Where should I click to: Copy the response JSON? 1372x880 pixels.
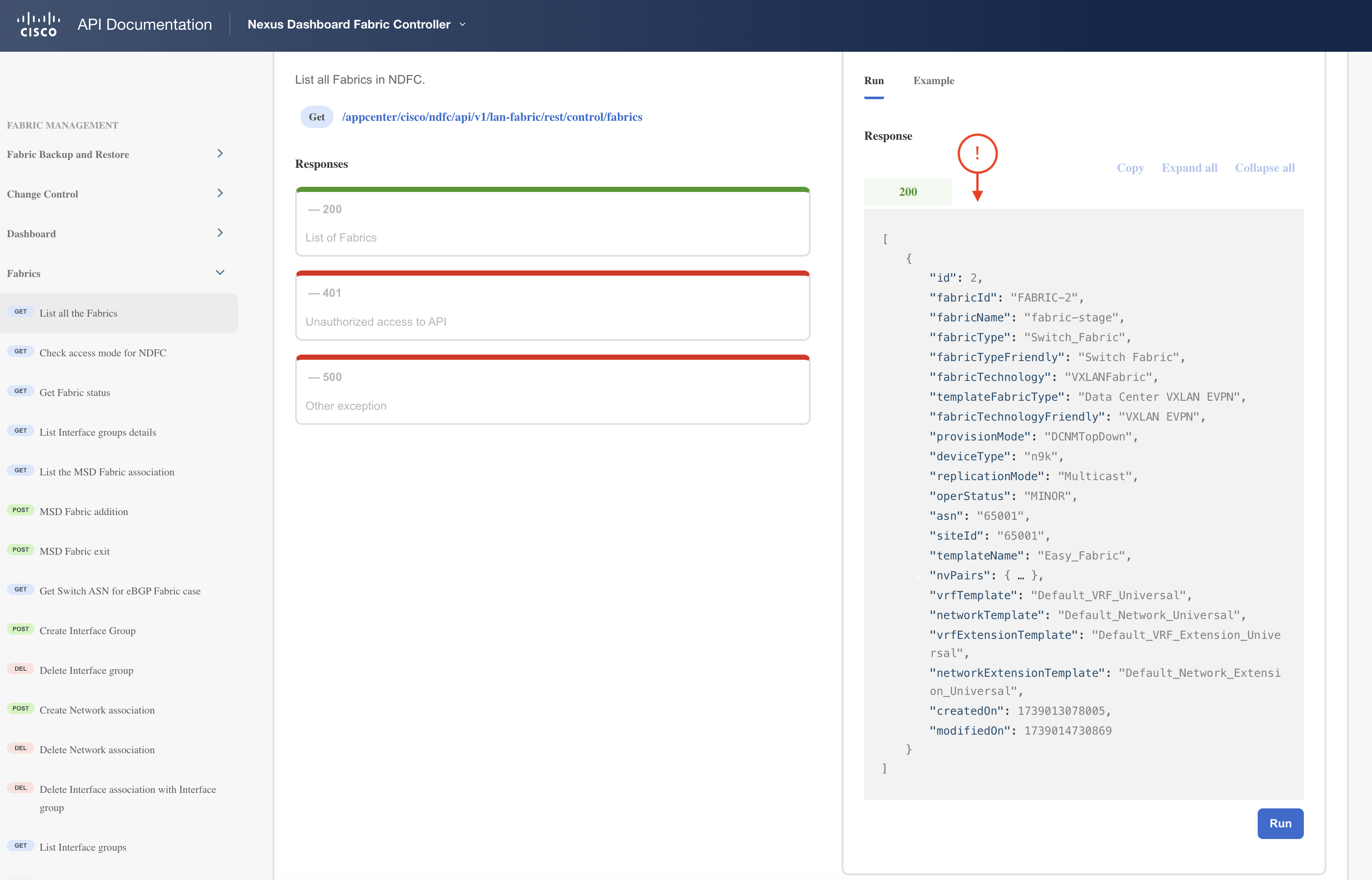(x=1130, y=168)
